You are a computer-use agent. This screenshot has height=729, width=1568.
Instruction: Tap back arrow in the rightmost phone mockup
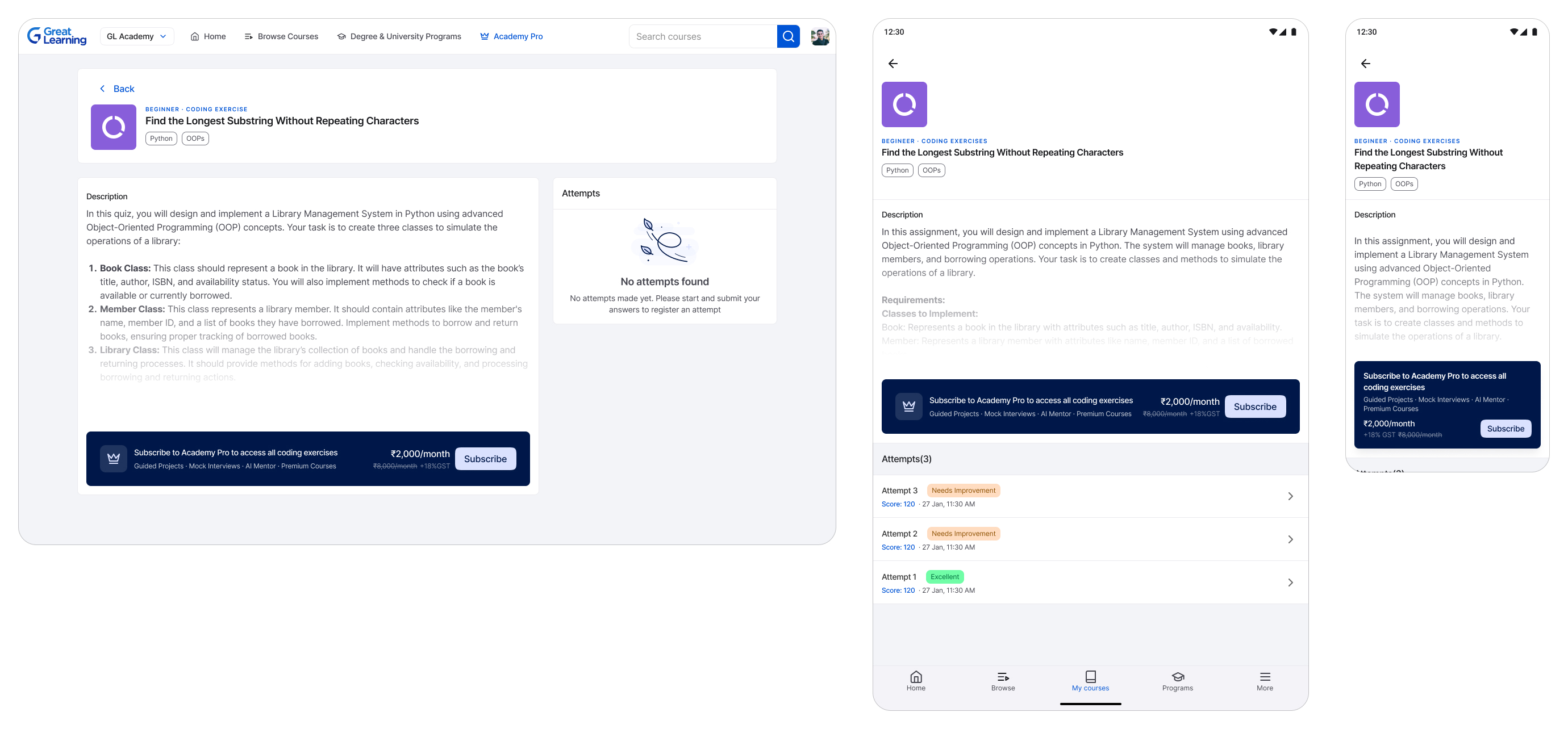[x=1365, y=63]
